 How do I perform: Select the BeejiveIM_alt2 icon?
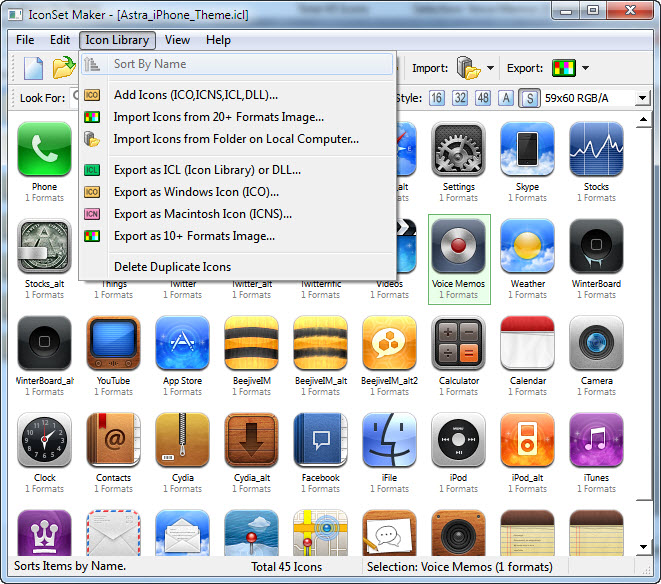389,342
